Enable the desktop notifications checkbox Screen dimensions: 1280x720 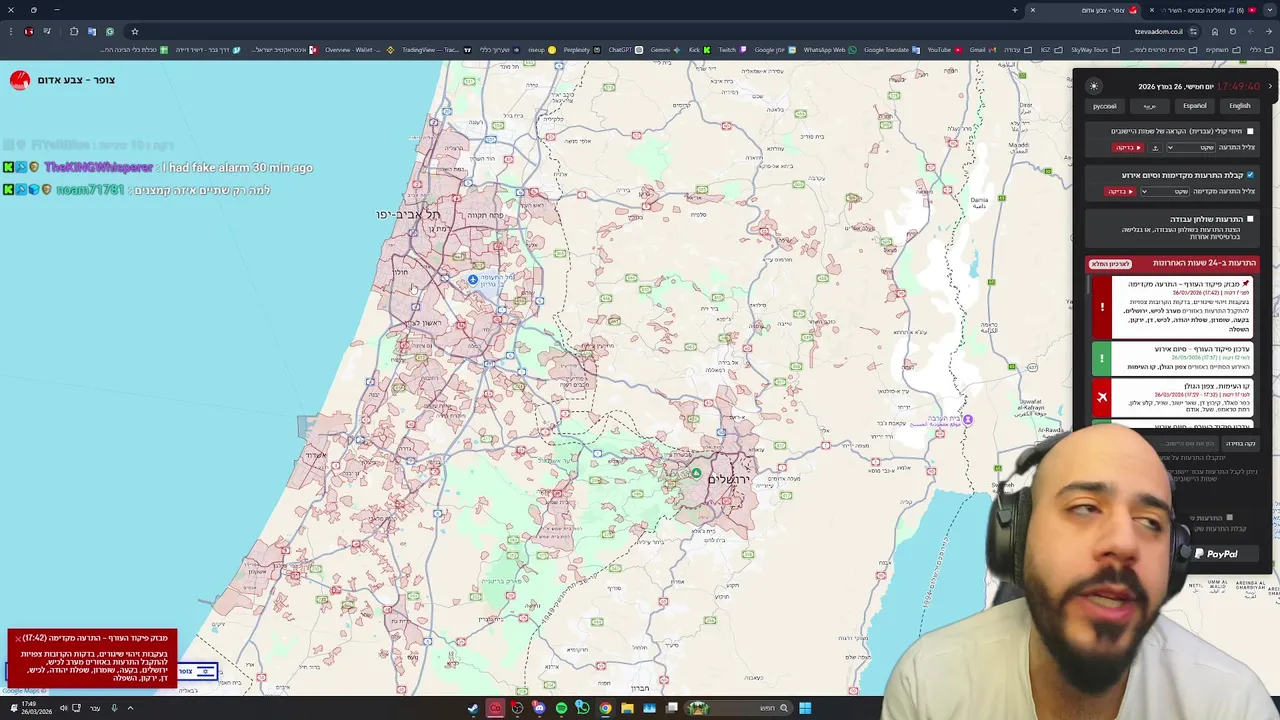click(x=1250, y=219)
